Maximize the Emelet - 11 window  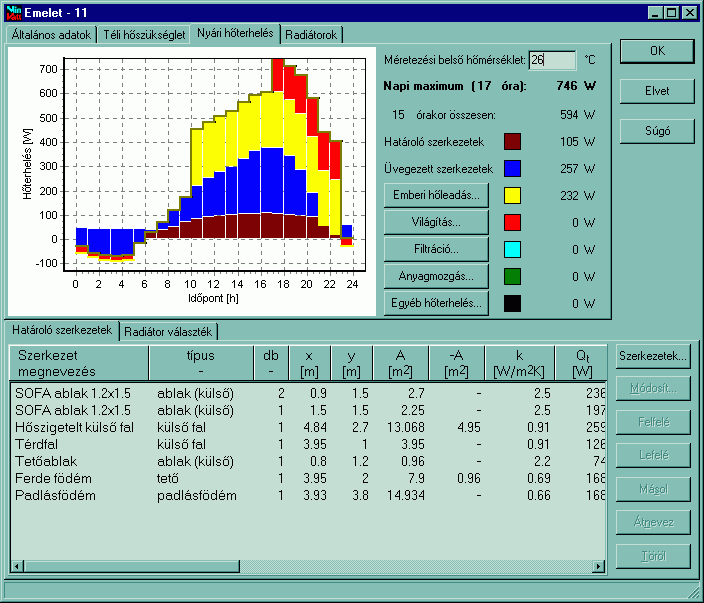point(671,13)
